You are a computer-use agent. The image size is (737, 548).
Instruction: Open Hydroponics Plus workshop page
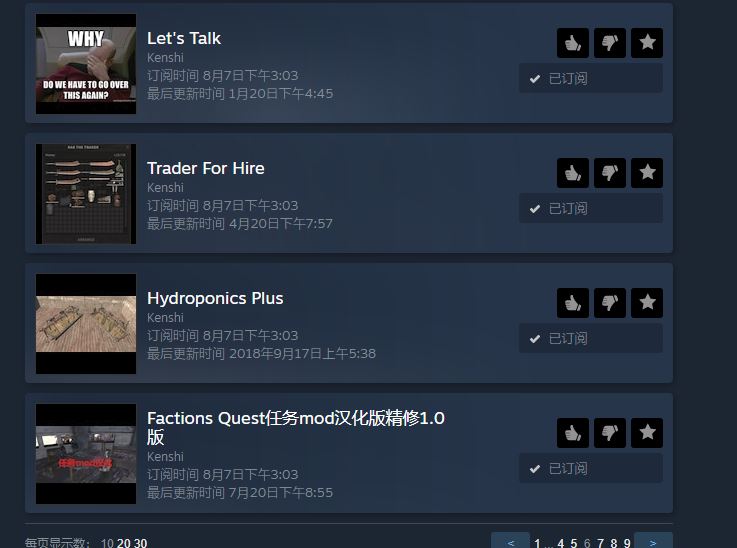click(215, 298)
